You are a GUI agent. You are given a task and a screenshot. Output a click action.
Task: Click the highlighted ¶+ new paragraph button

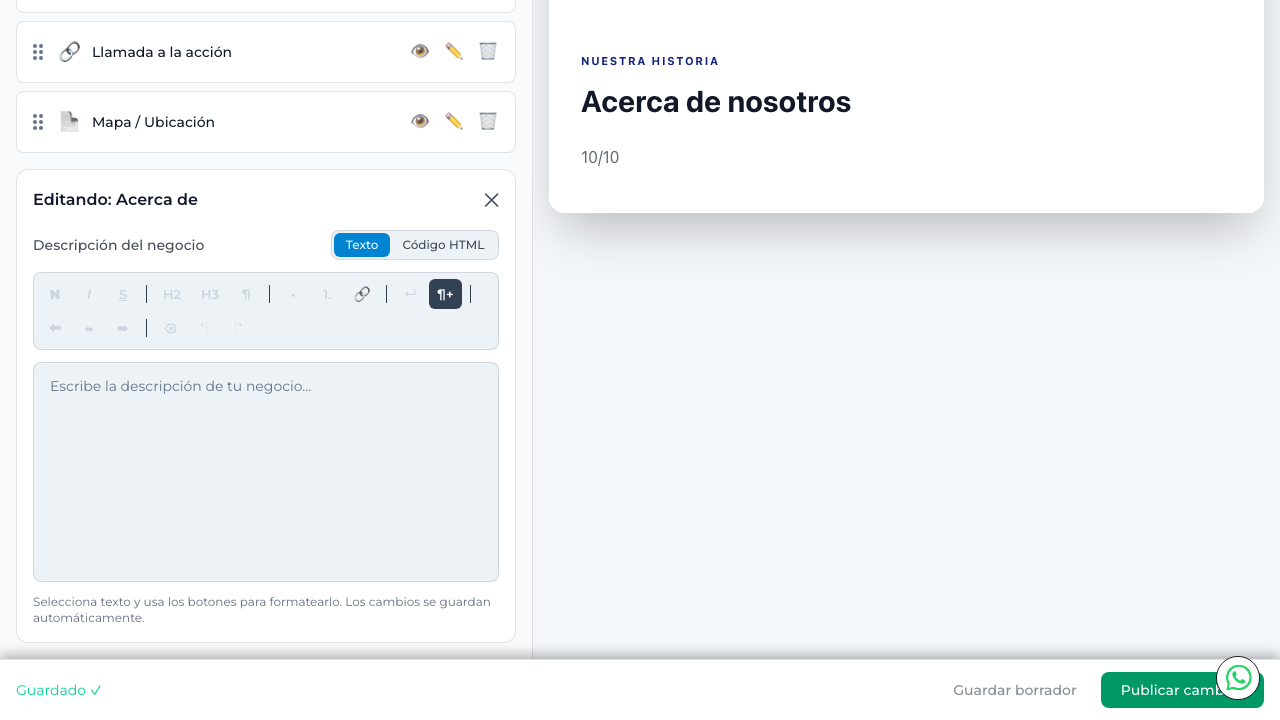[445, 294]
